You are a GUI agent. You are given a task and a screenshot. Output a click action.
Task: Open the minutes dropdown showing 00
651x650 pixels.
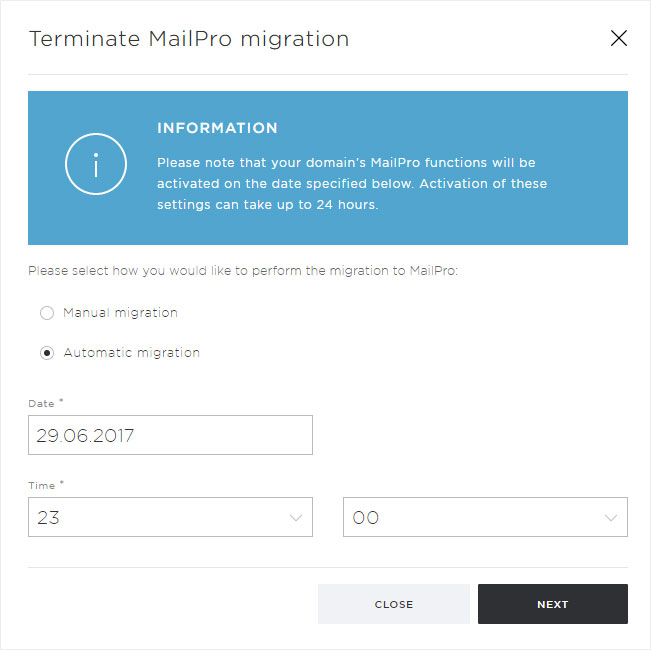point(485,517)
